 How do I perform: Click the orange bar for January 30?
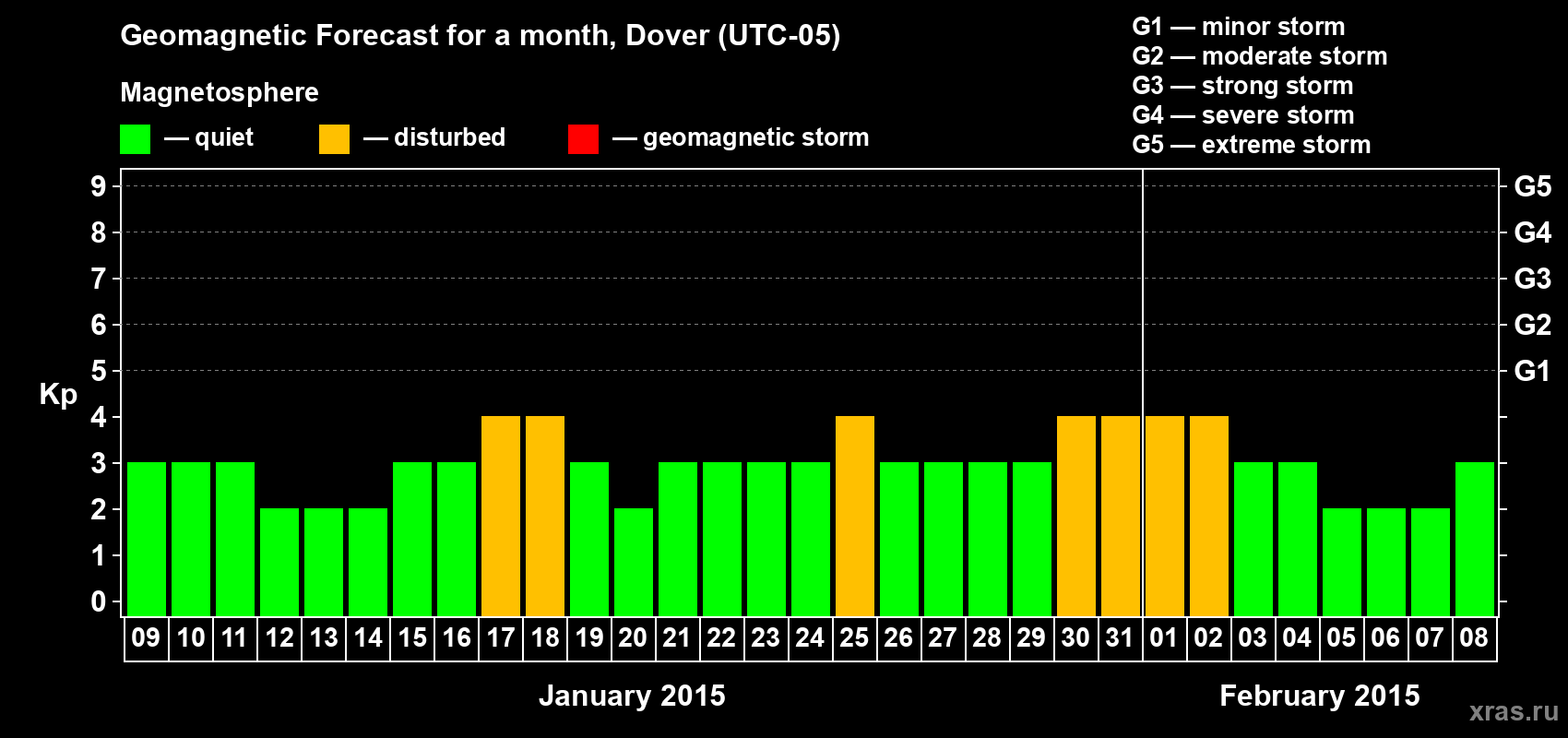tap(1076, 516)
